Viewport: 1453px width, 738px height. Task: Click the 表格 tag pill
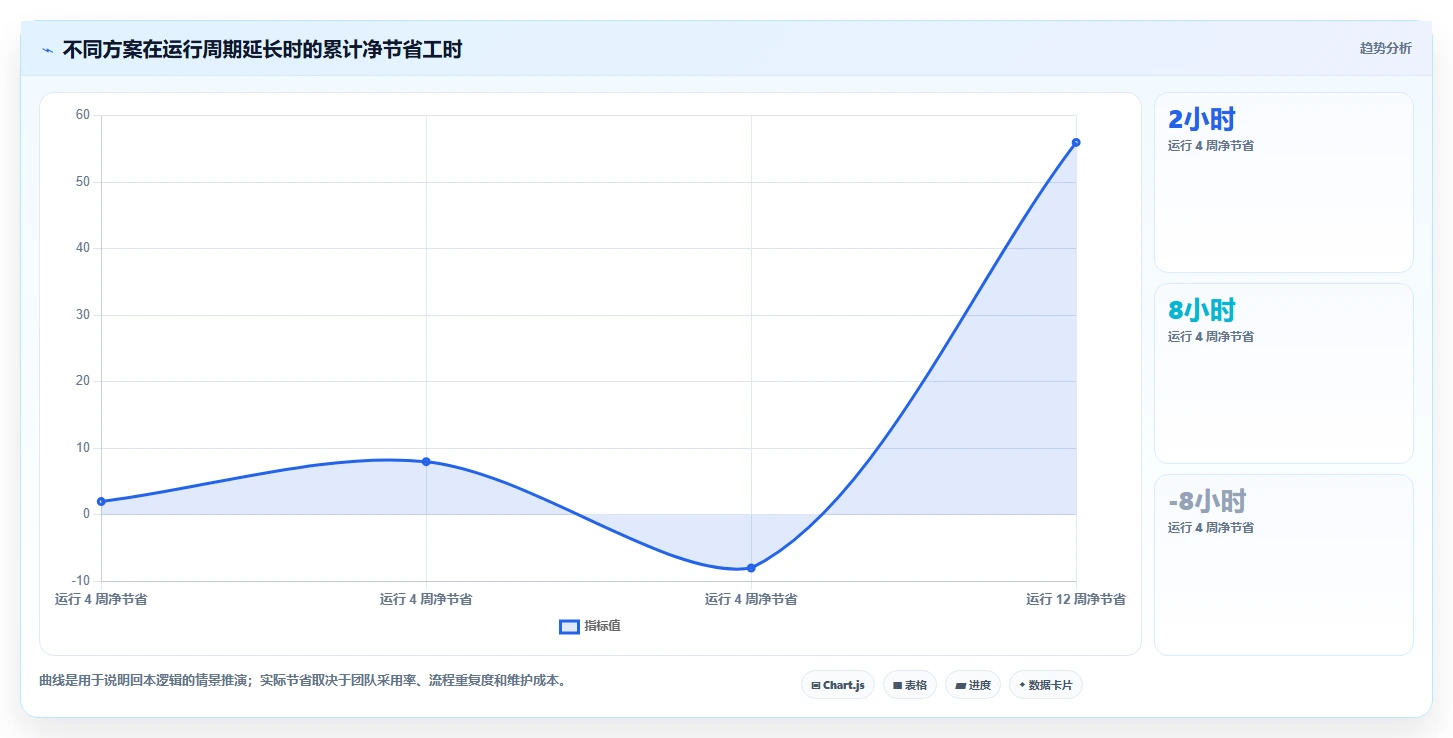click(910, 685)
